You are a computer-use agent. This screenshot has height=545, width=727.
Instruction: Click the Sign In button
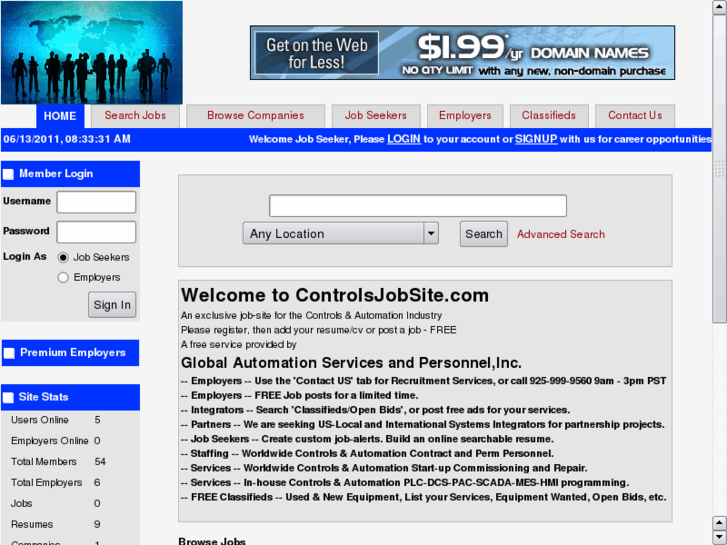pyautogui.click(x=112, y=305)
